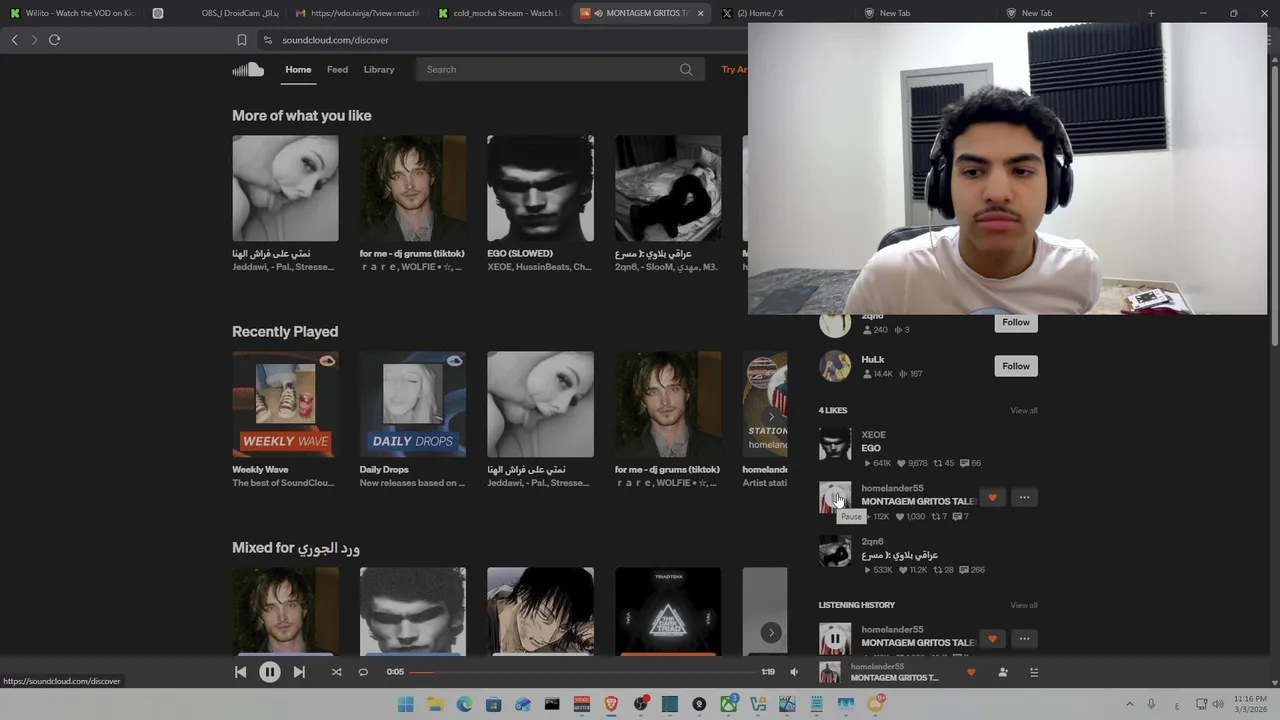
Task: View site information icon in address bar
Action: coord(267,40)
